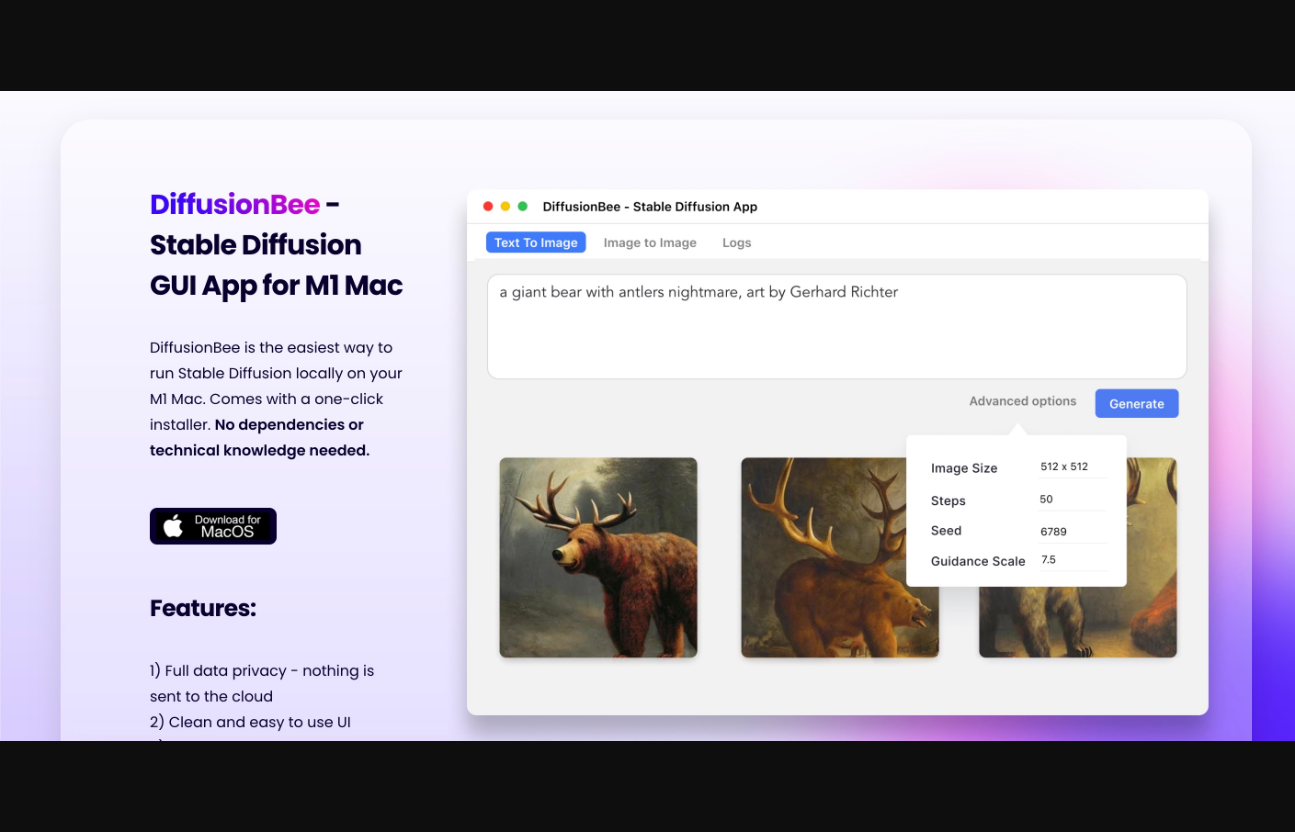Image resolution: width=1295 pixels, height=832 pixels.
Task: Click the yellow minimize window dot
Action: [505, 207]
